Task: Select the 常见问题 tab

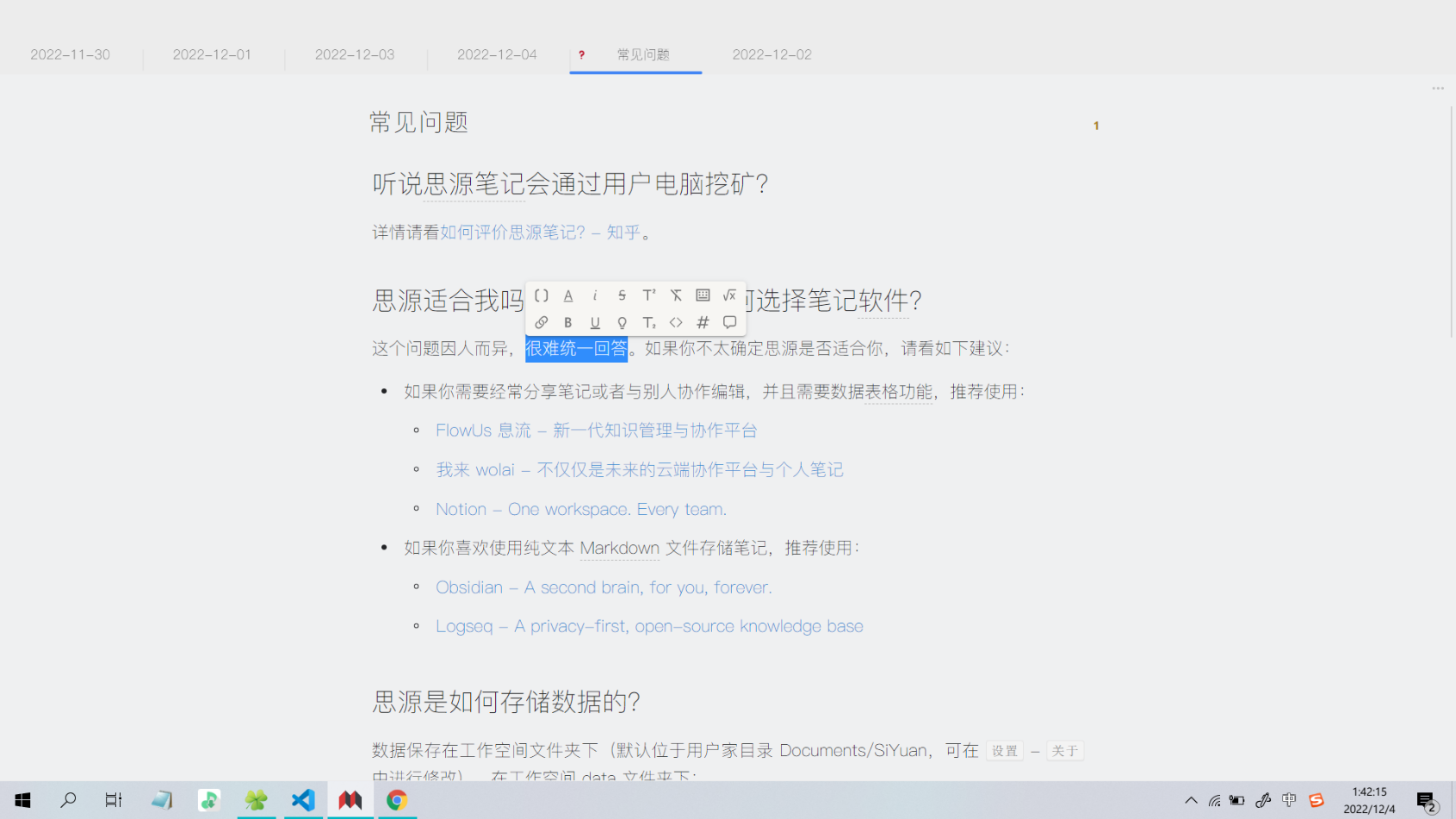Action: [635, 54]
